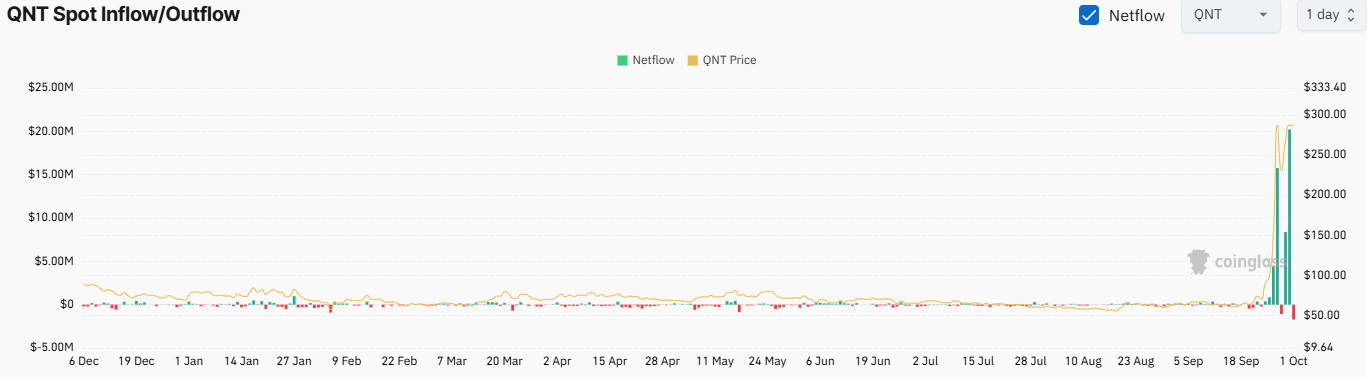Click the 11 May date label
The height and width of the screenshot is (377, 1367).
pyautogui.click(x=715, y=361)
